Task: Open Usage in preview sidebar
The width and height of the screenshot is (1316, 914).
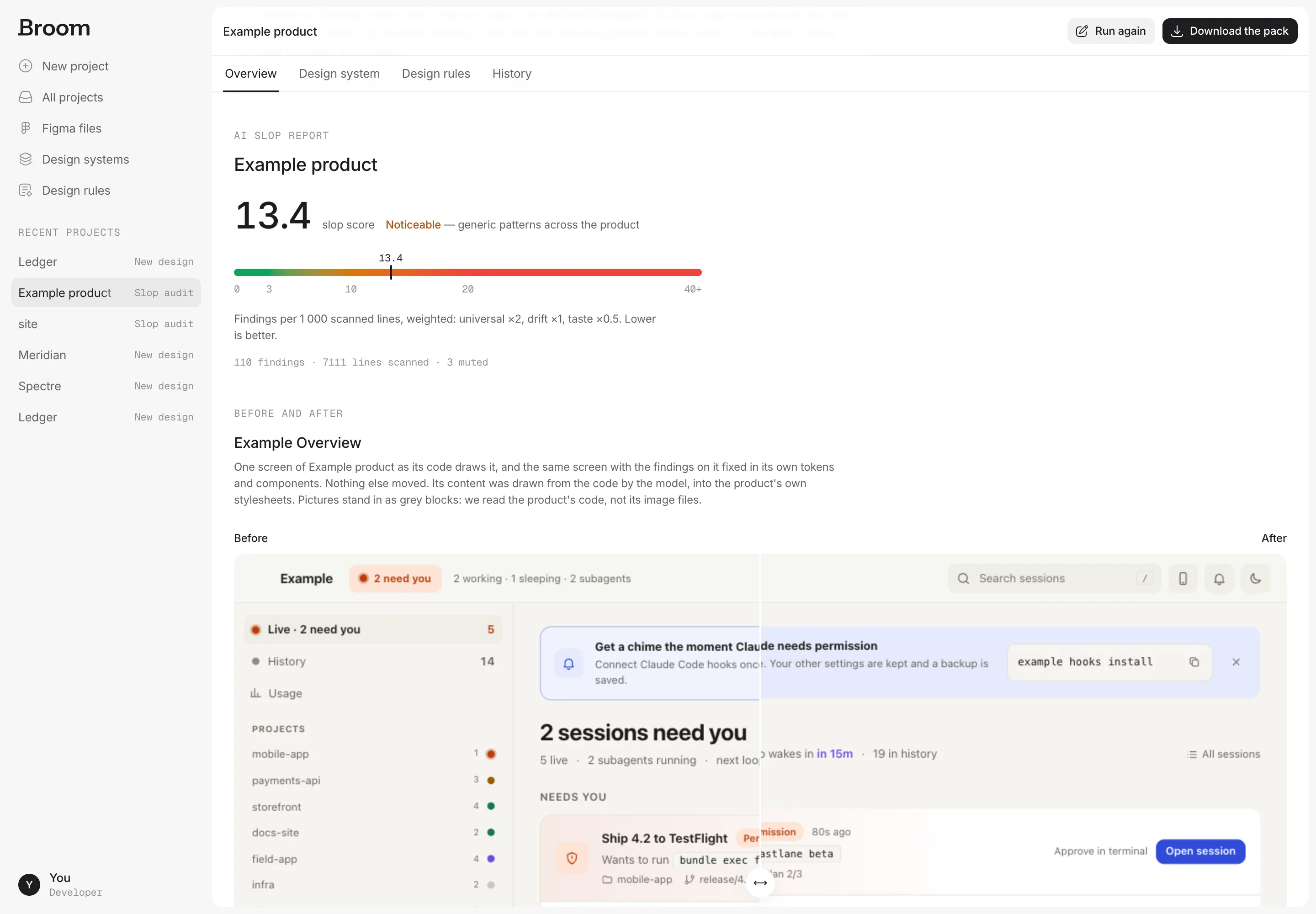Action: point(373,693)
